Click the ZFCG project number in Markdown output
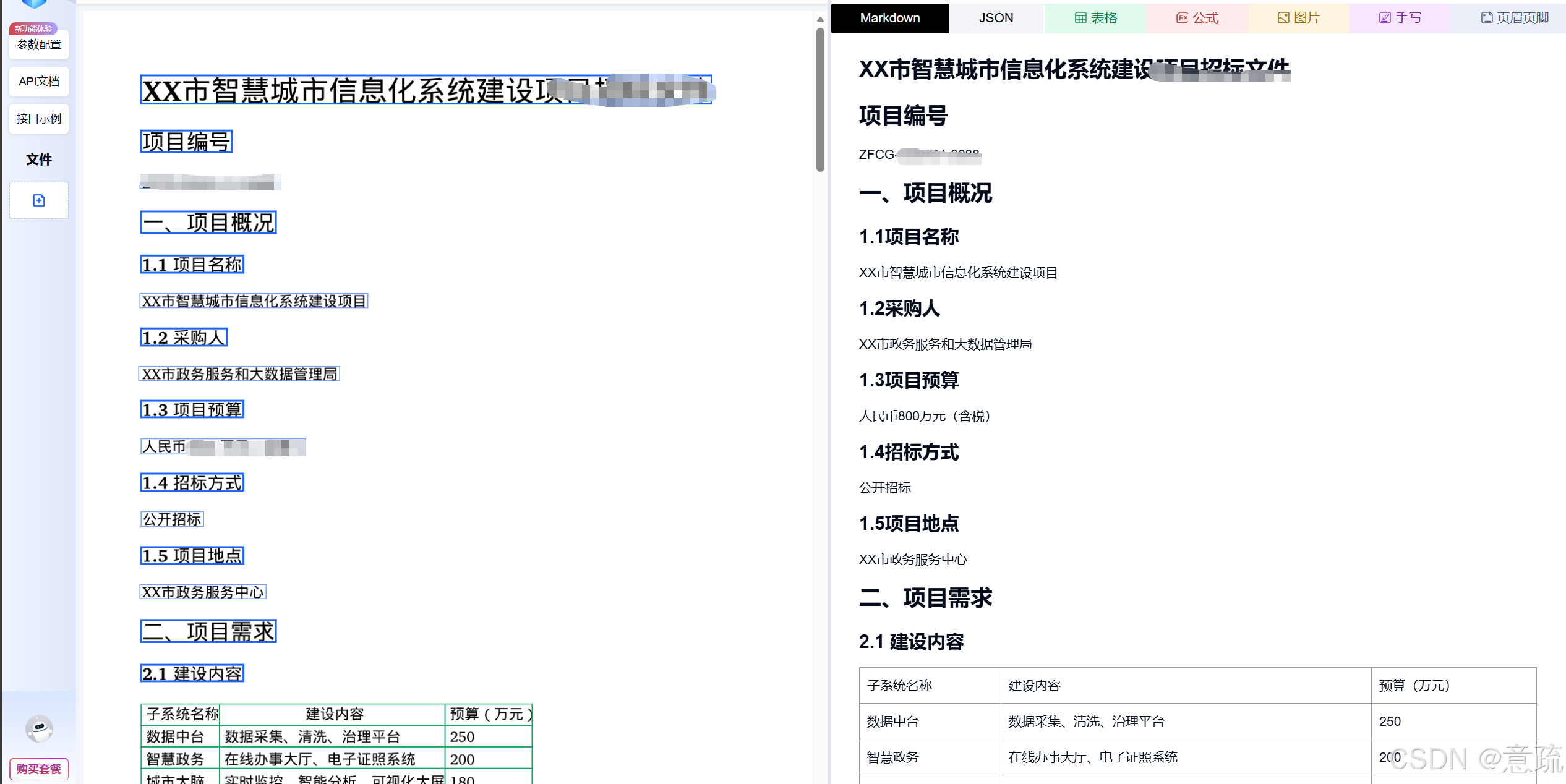Viewport: 1566px width, 784px height. click(x=919, y=155)
